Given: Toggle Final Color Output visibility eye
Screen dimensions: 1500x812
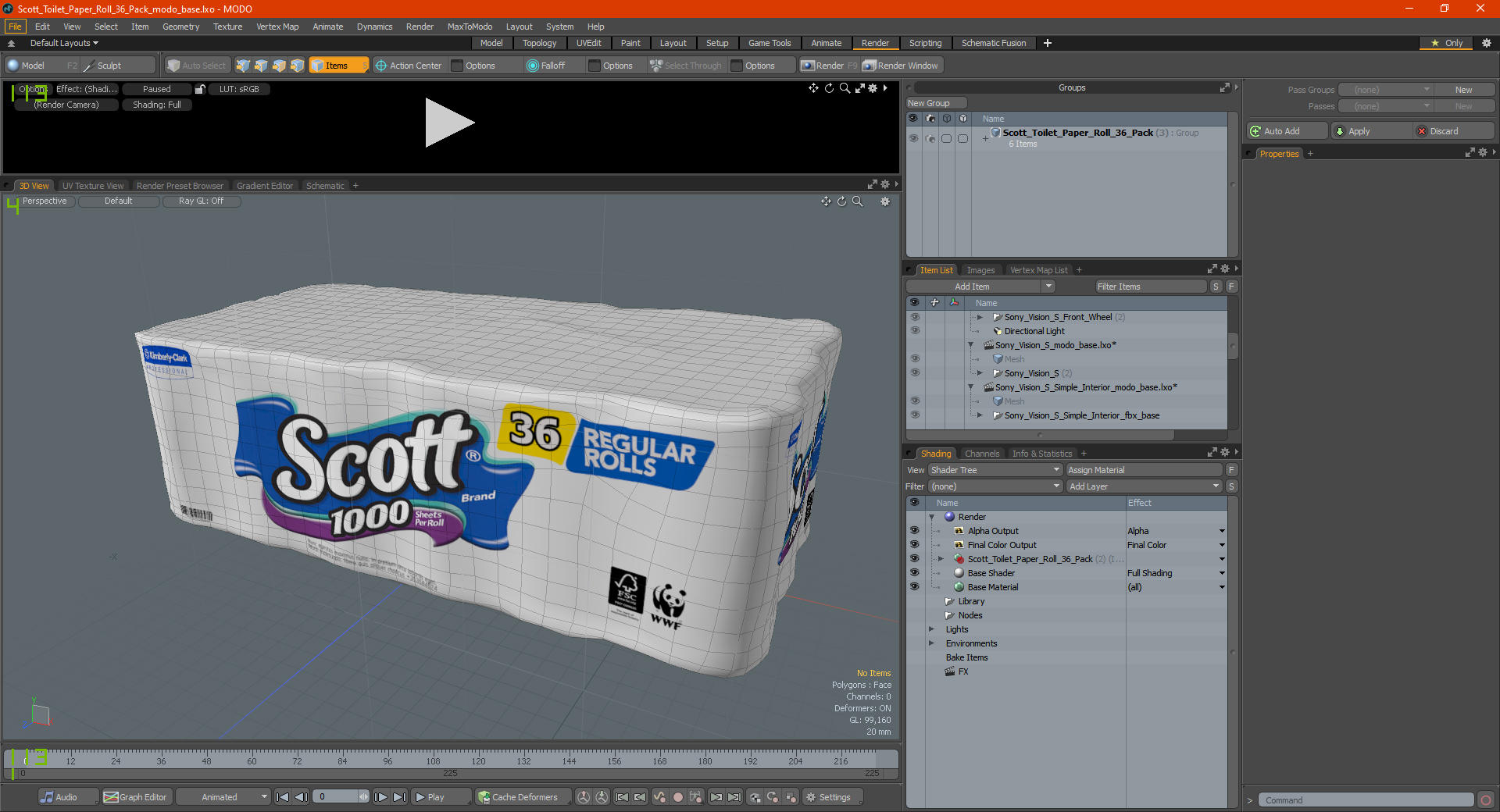Looking at the screenshot, I should pyautogui.click(x=914, y=545).
